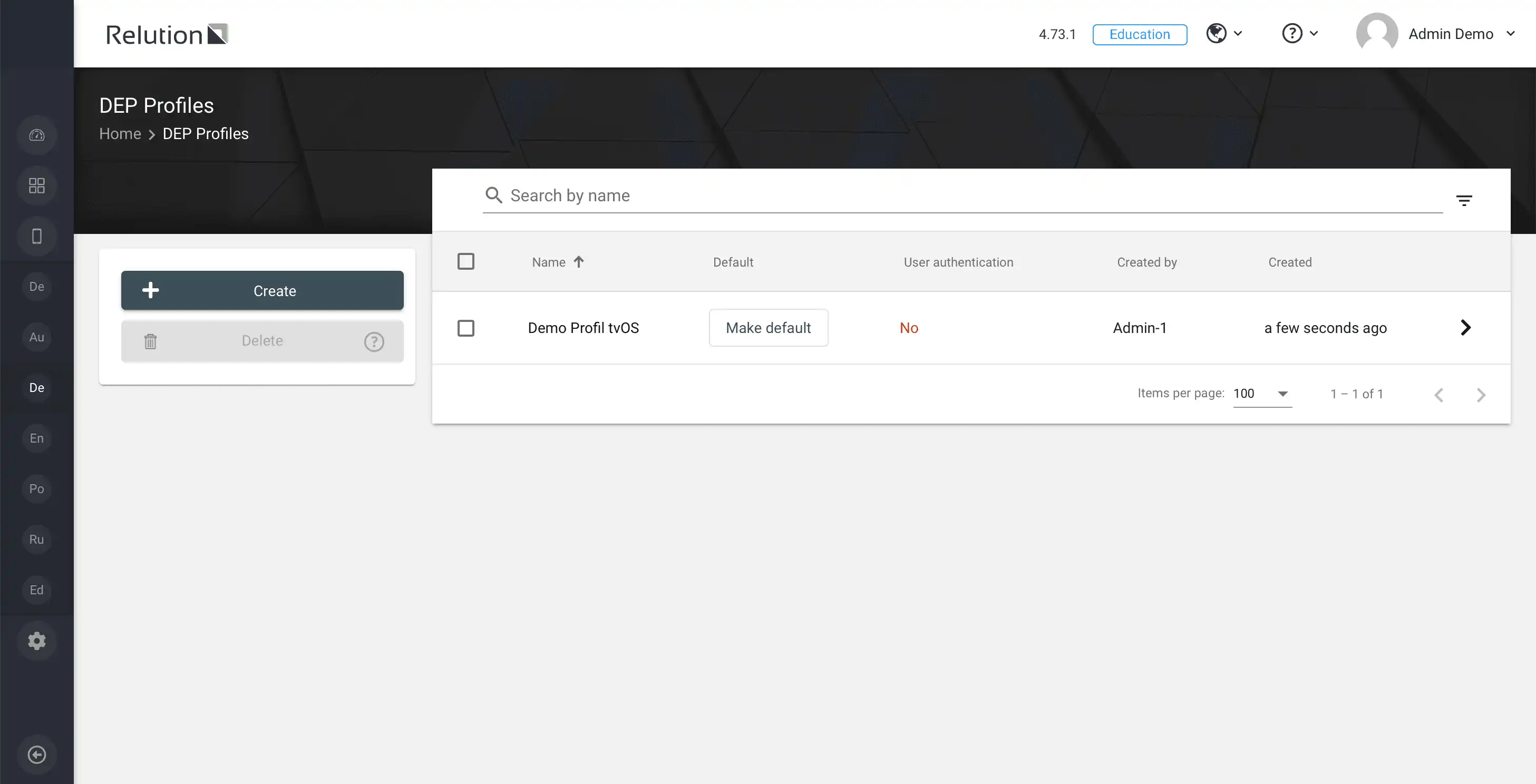Click the Education badge

(x=1140, y=34)
